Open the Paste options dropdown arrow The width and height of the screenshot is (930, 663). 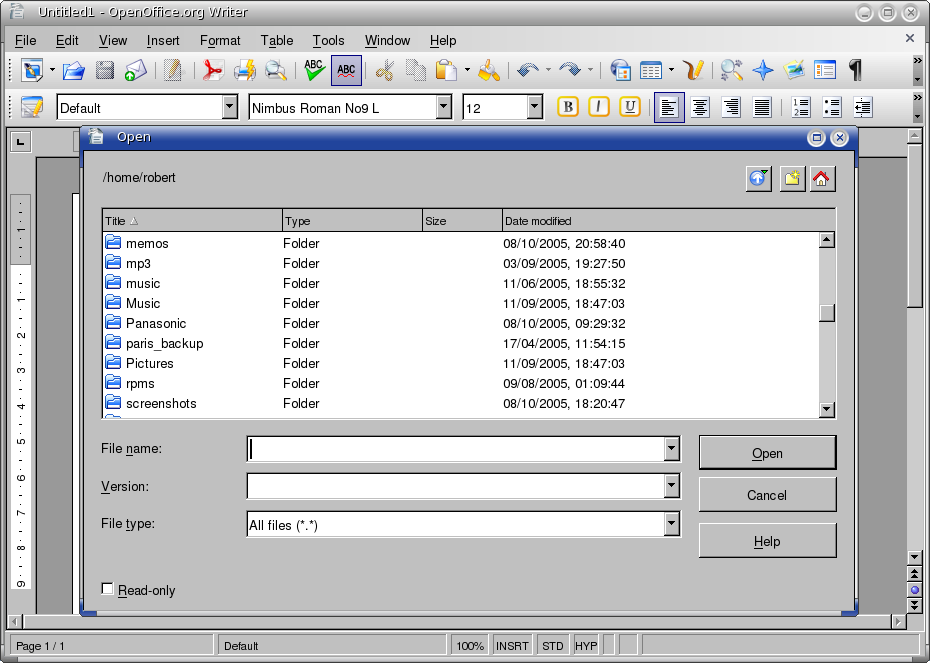[467, 71]
